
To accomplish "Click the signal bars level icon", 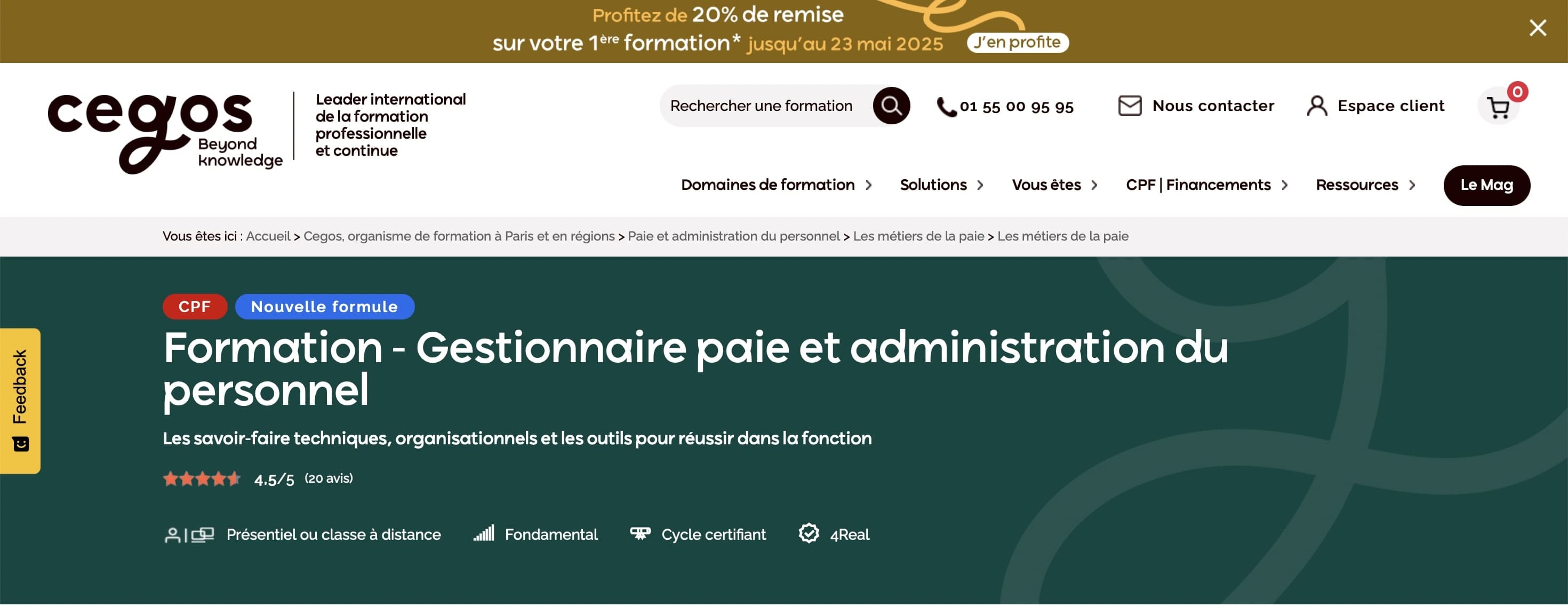I will (x=484, y=533).
